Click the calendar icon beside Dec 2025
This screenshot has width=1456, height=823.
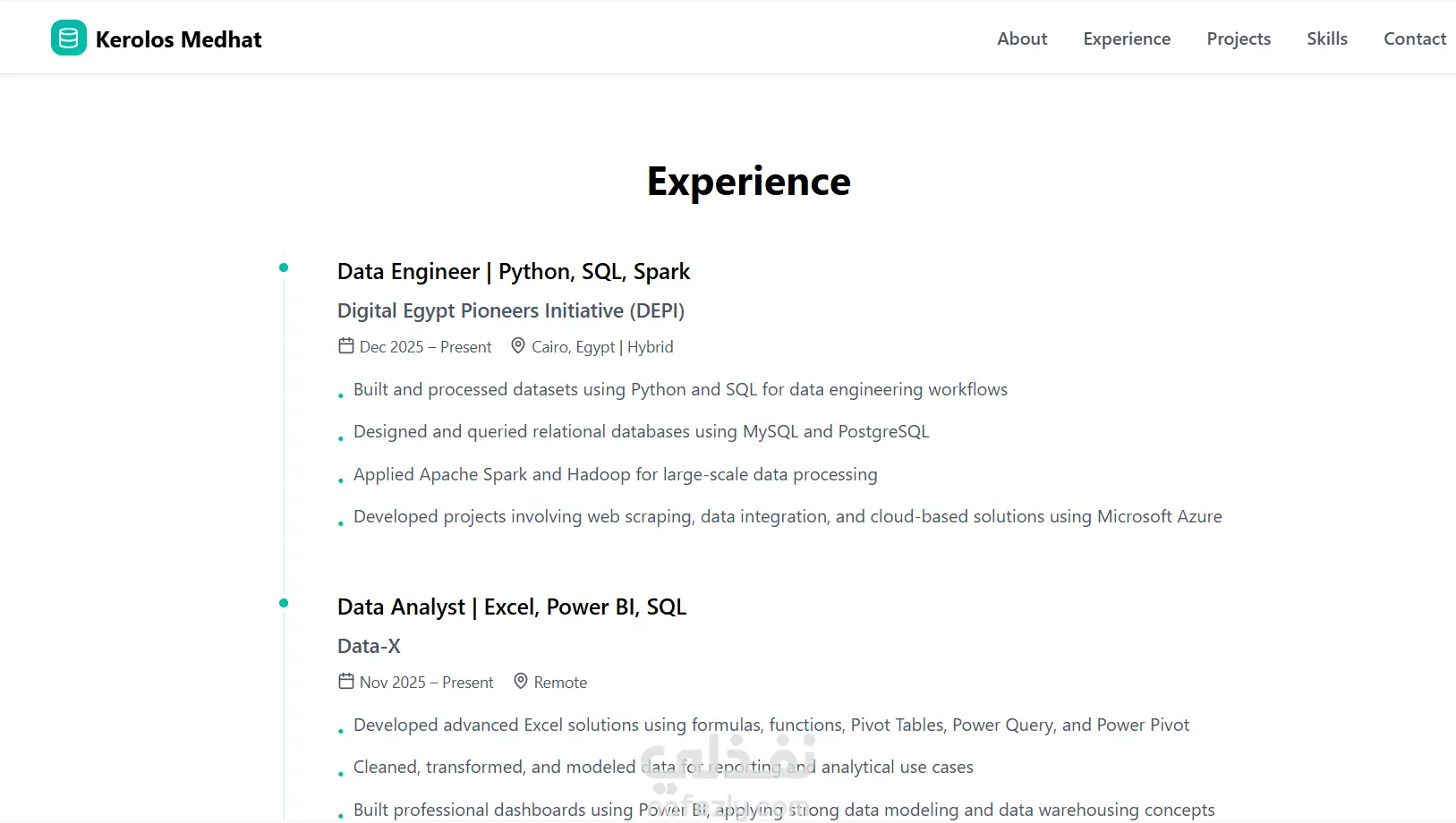pyautogui.click(x=346, y=345)
